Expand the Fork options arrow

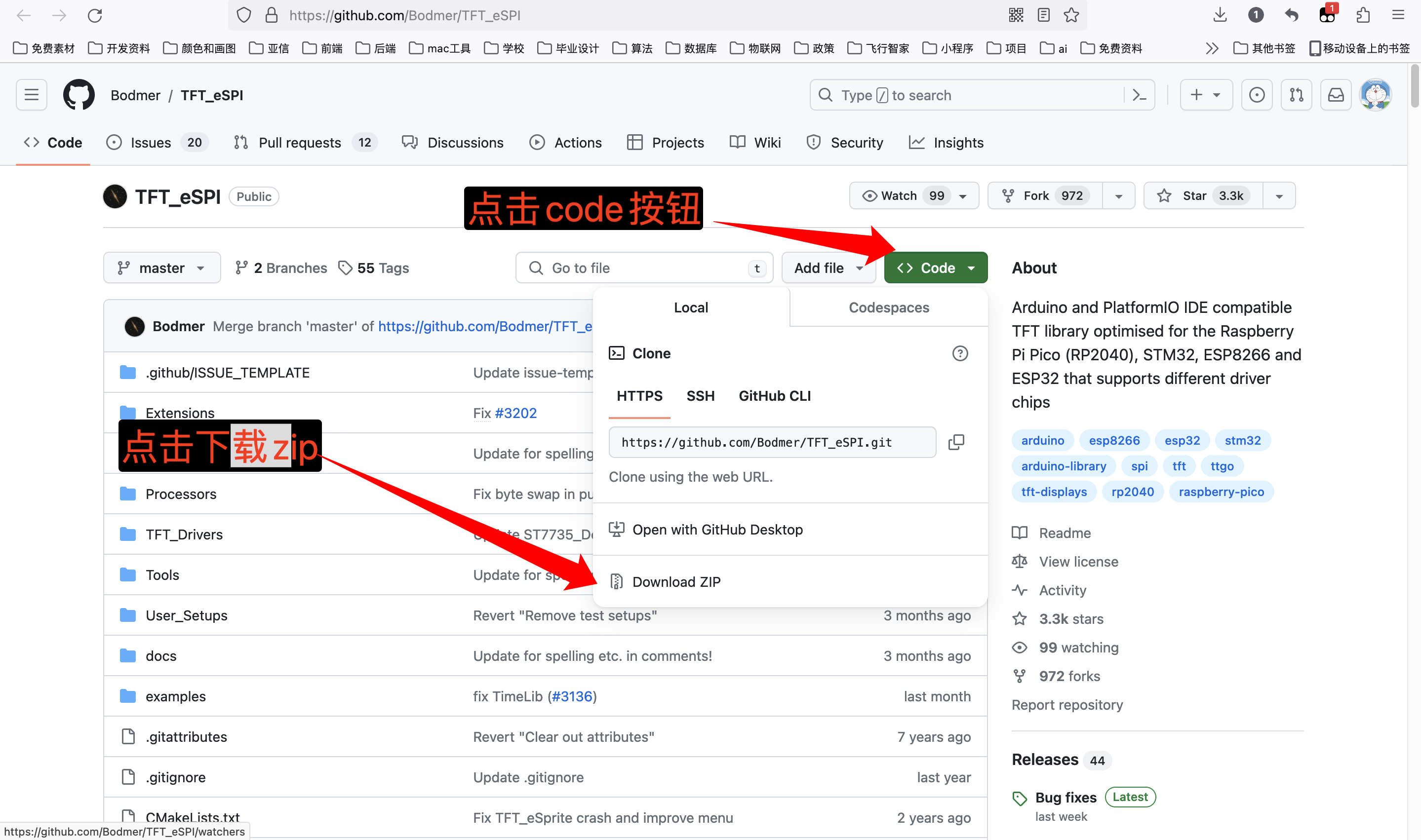coord(1119,196)
